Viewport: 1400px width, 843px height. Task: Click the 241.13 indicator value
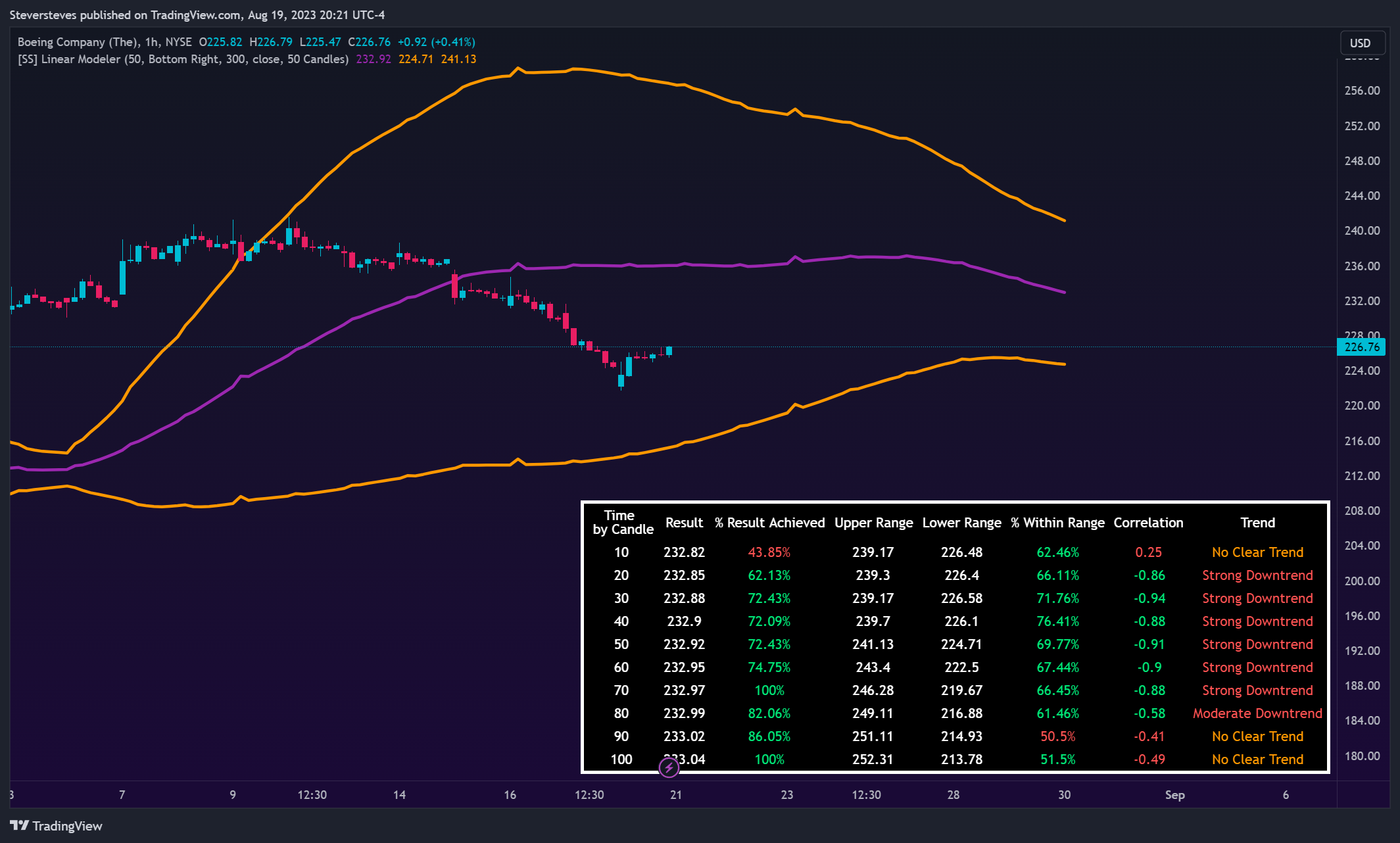click(458, 59)
